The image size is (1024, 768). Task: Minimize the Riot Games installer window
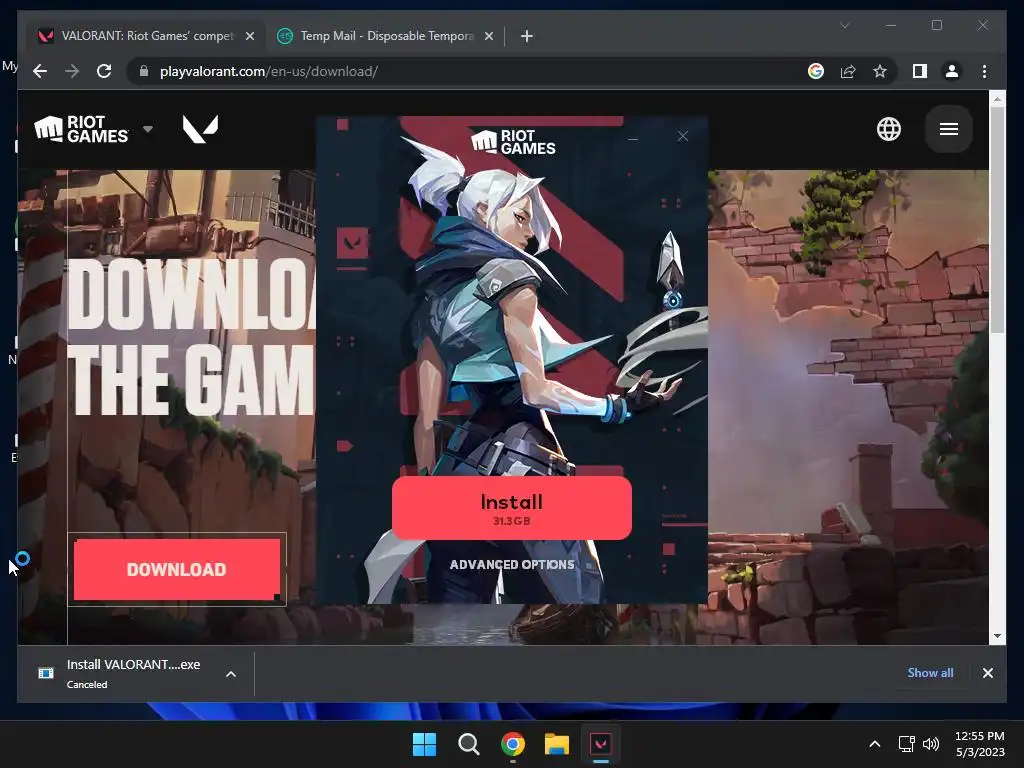click(632, 138)
